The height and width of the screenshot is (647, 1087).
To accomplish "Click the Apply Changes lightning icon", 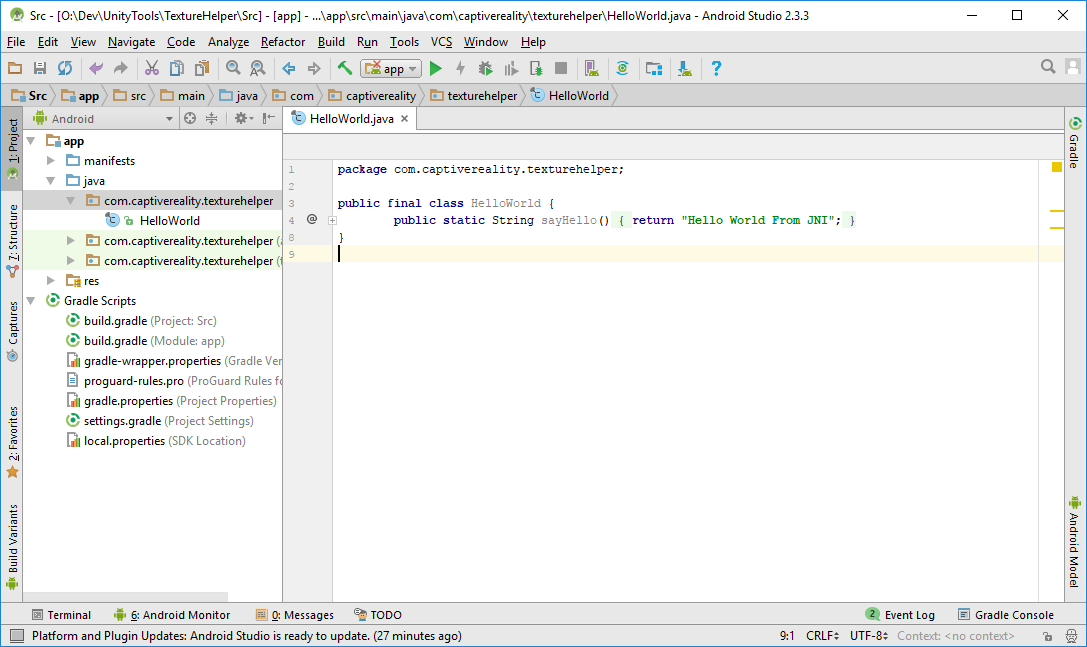I will pyautogui.click(x=460, y=68).
